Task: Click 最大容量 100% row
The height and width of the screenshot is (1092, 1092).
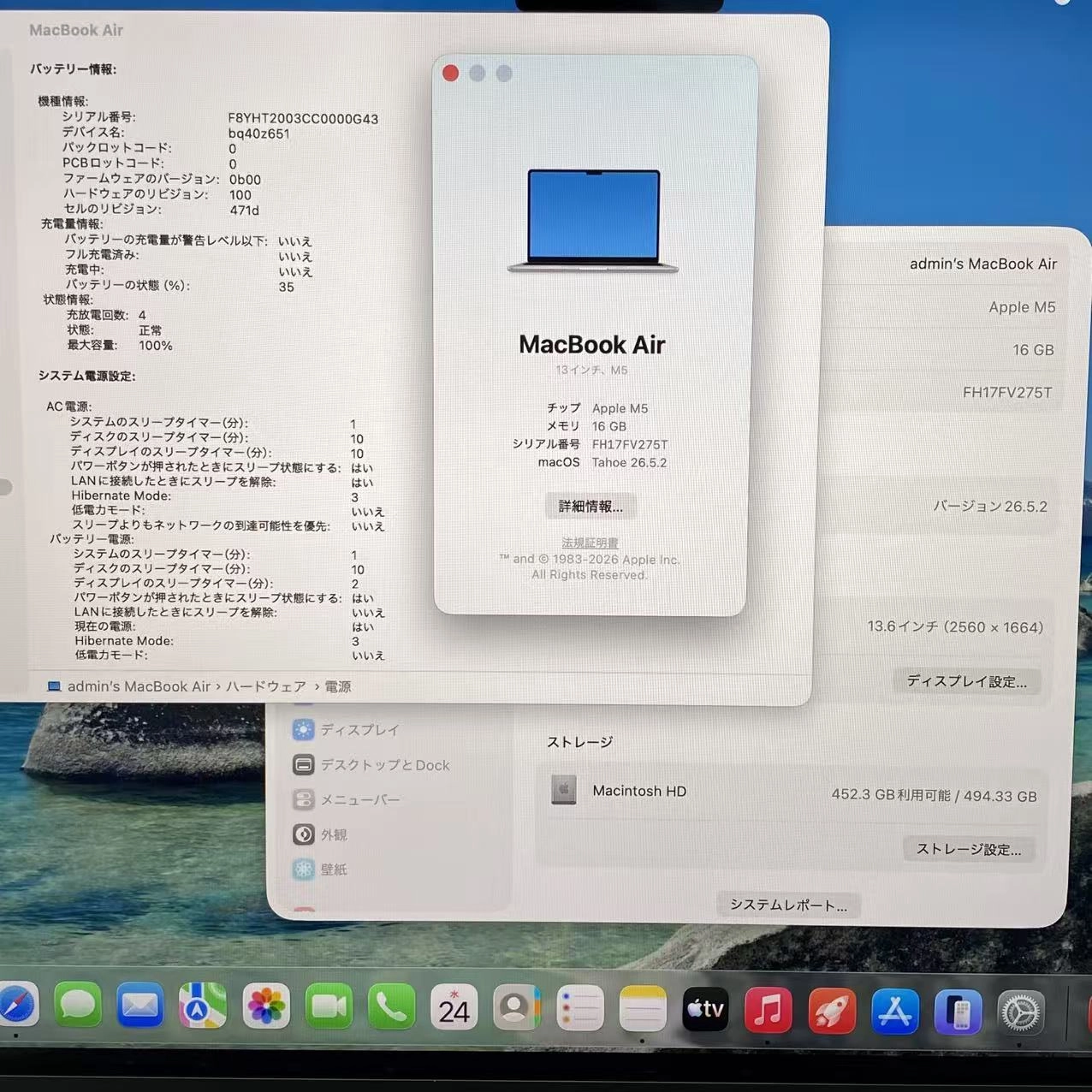Action: (120, 345)
